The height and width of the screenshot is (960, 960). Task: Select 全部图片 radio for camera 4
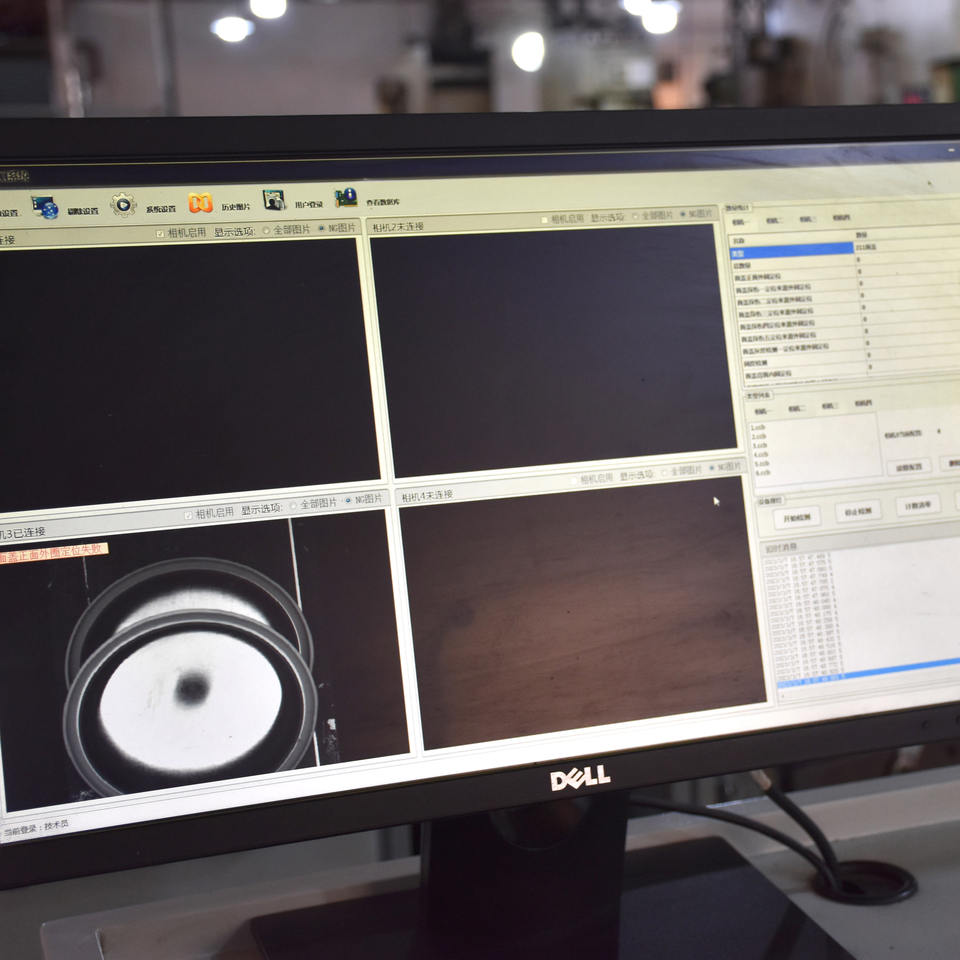664,473
